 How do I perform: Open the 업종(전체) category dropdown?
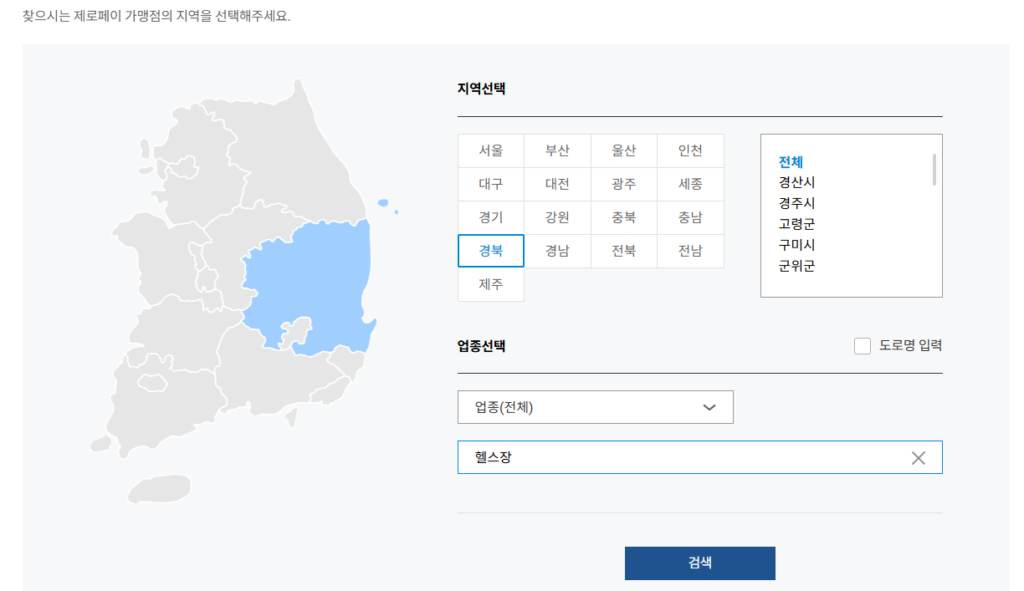coord(595,407)
